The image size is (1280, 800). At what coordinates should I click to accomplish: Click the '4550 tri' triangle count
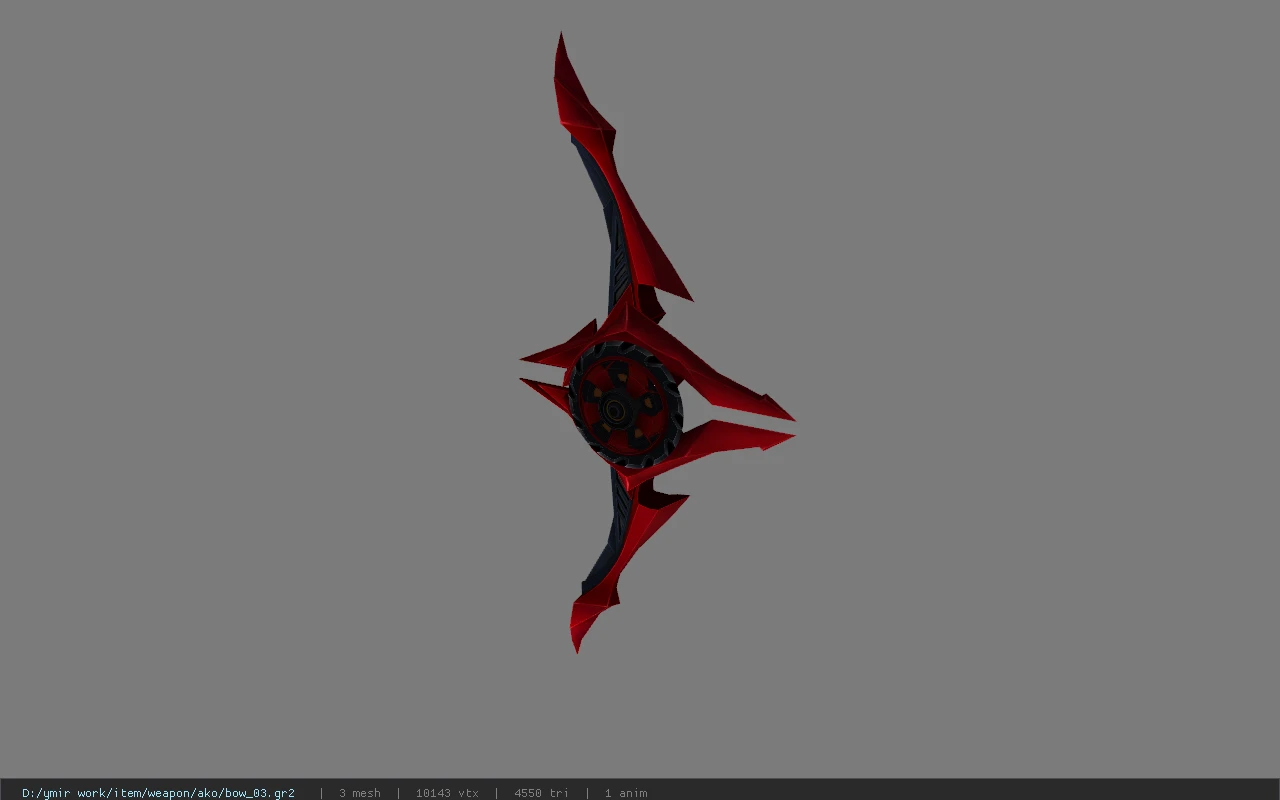(541, 793)
